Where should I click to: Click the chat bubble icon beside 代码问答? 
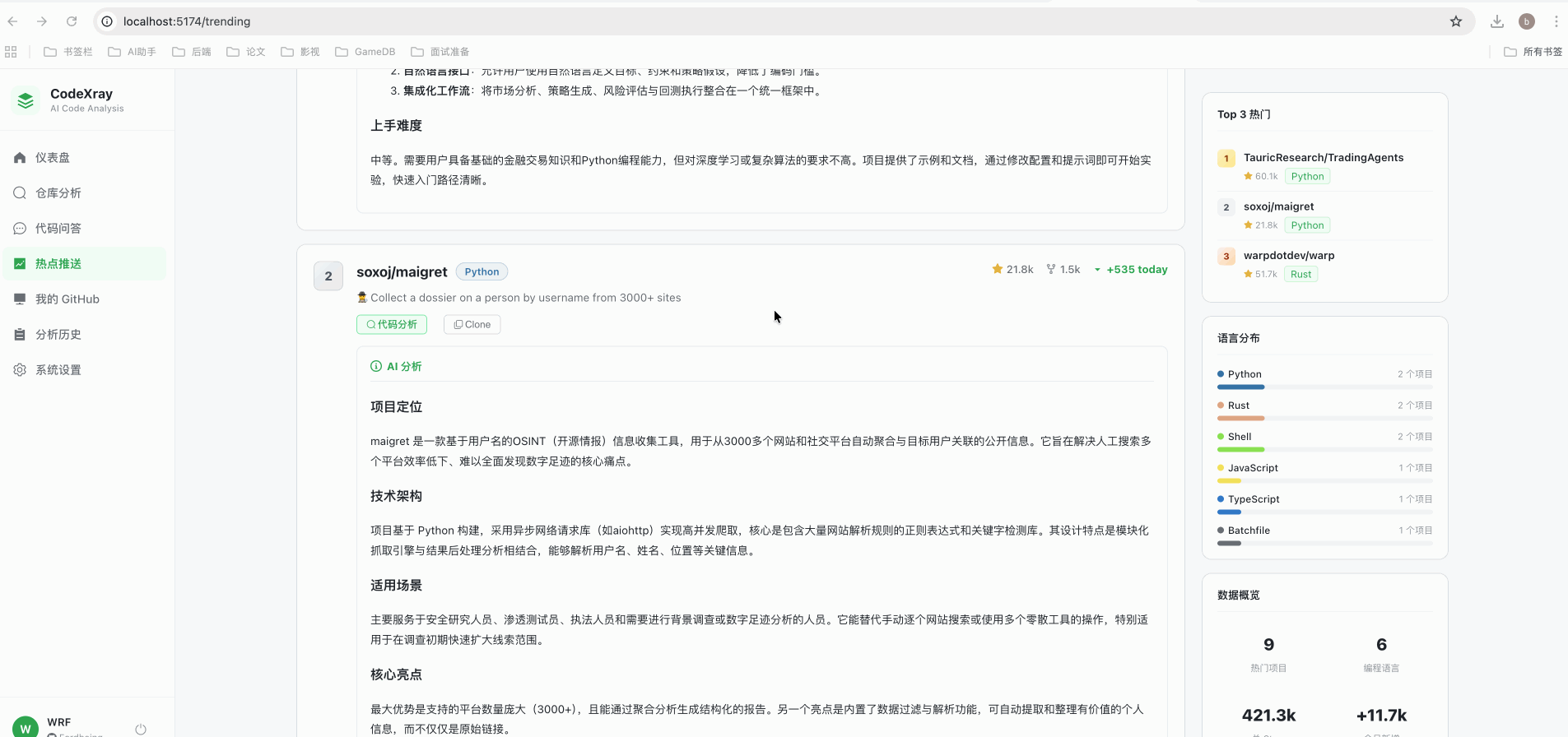pos(20,228)
